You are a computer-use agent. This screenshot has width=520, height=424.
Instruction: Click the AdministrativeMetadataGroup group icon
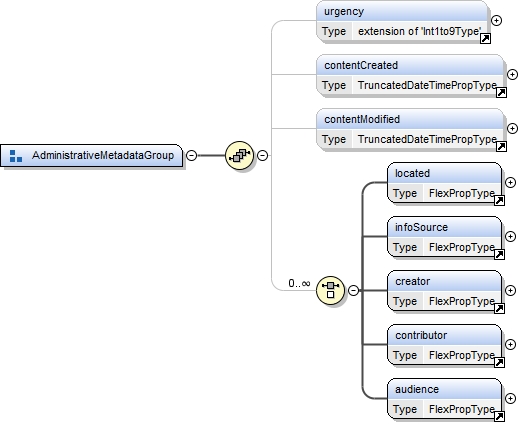point(16,156)
